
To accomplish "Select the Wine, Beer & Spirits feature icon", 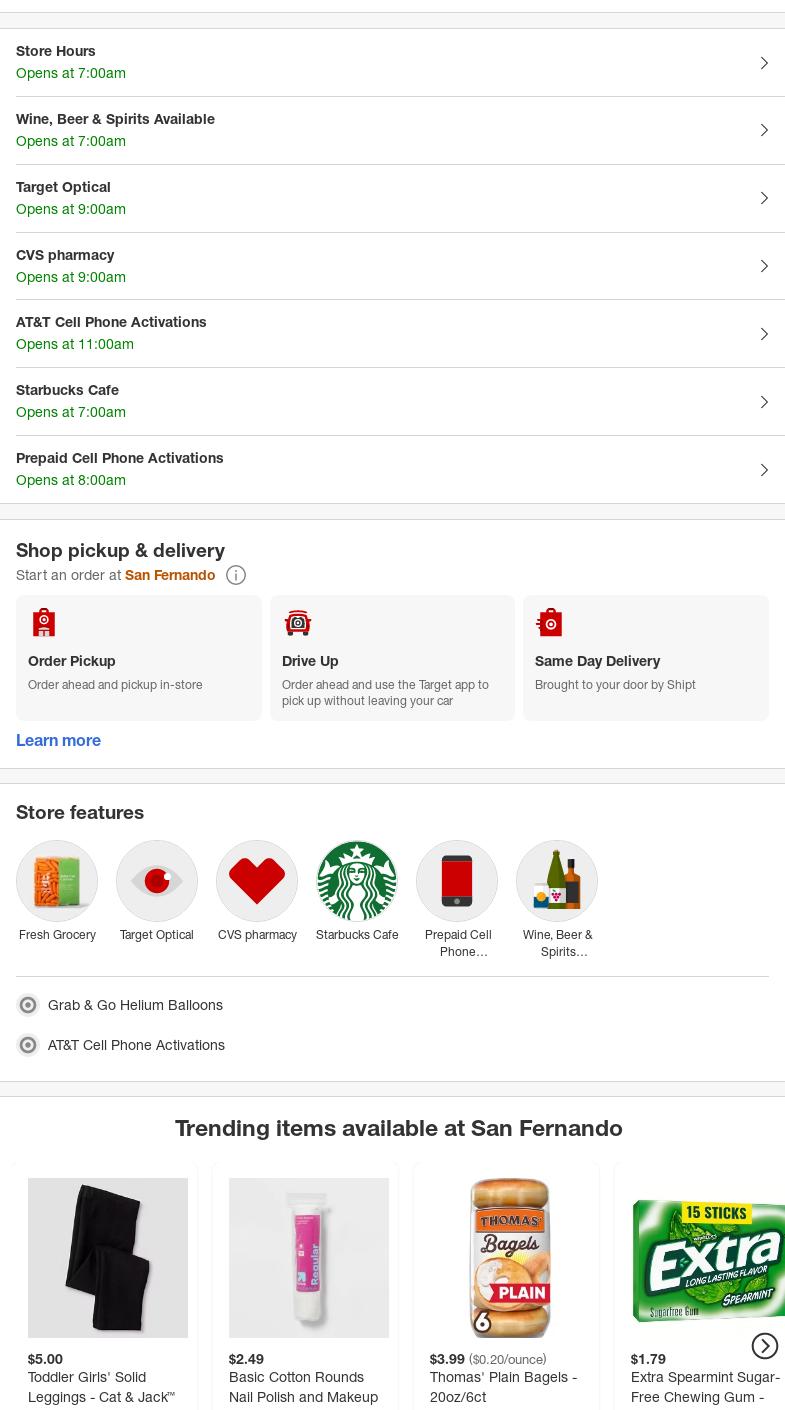I will [x=557, y=881].
